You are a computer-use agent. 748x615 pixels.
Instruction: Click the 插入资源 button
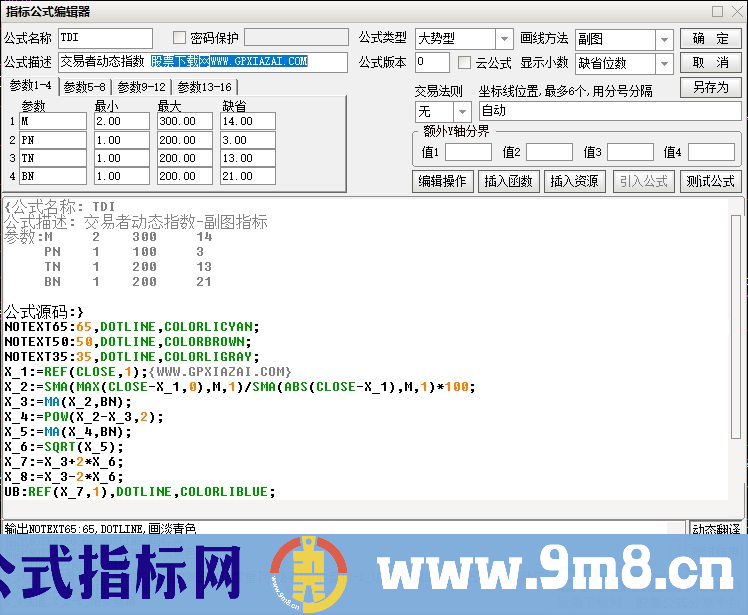point(574,181)
